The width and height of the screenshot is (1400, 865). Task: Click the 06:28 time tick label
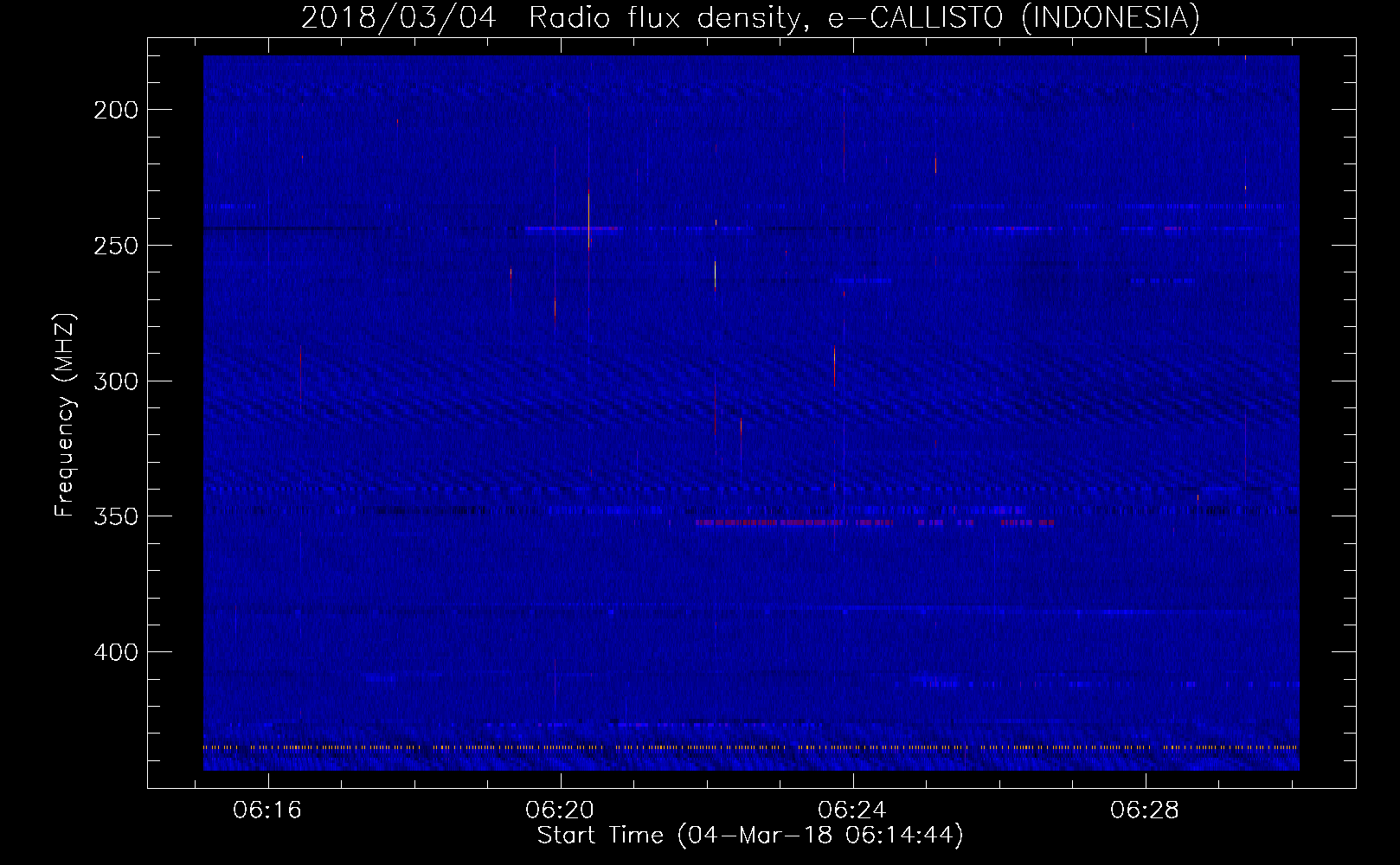[x=1146, y=810]
